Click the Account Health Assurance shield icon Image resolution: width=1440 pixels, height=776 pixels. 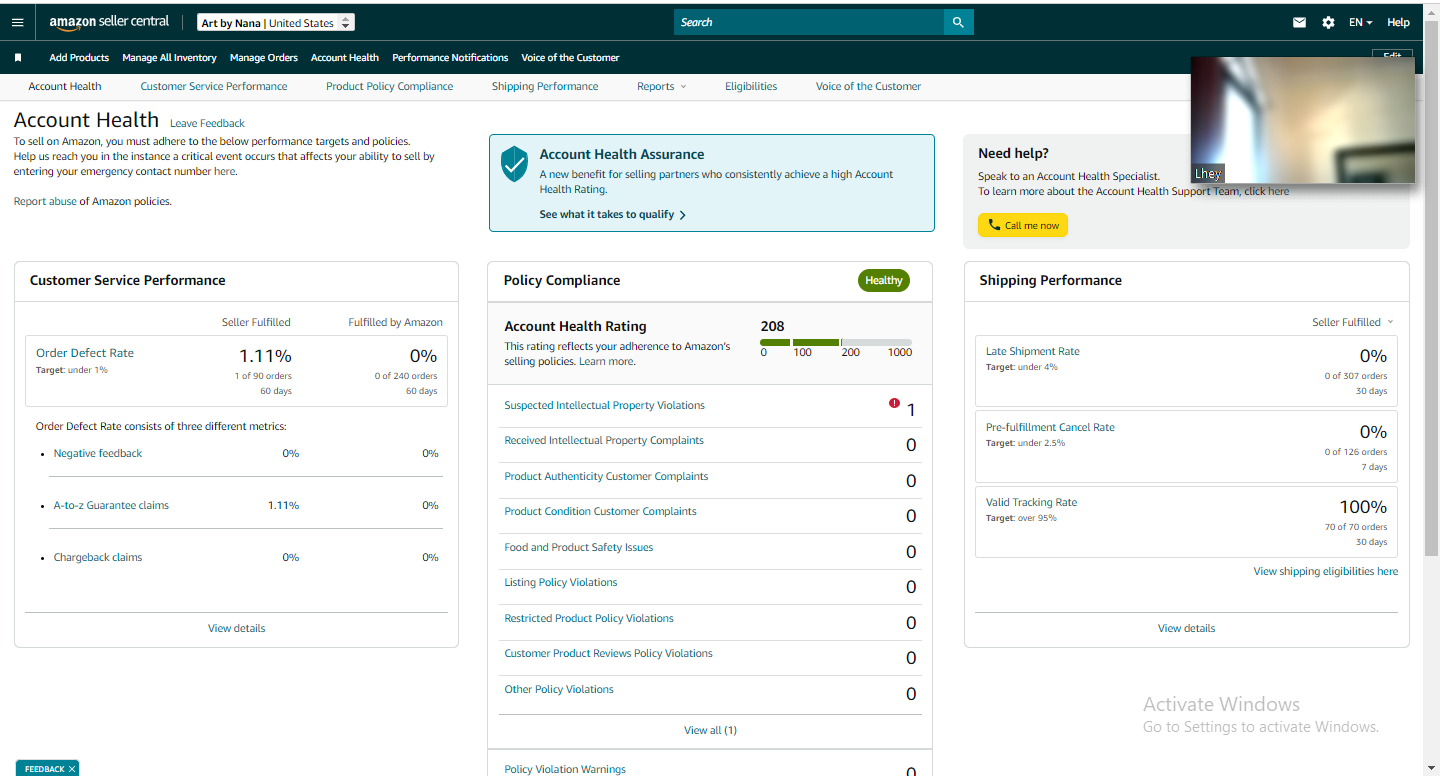tap(514, 164)
